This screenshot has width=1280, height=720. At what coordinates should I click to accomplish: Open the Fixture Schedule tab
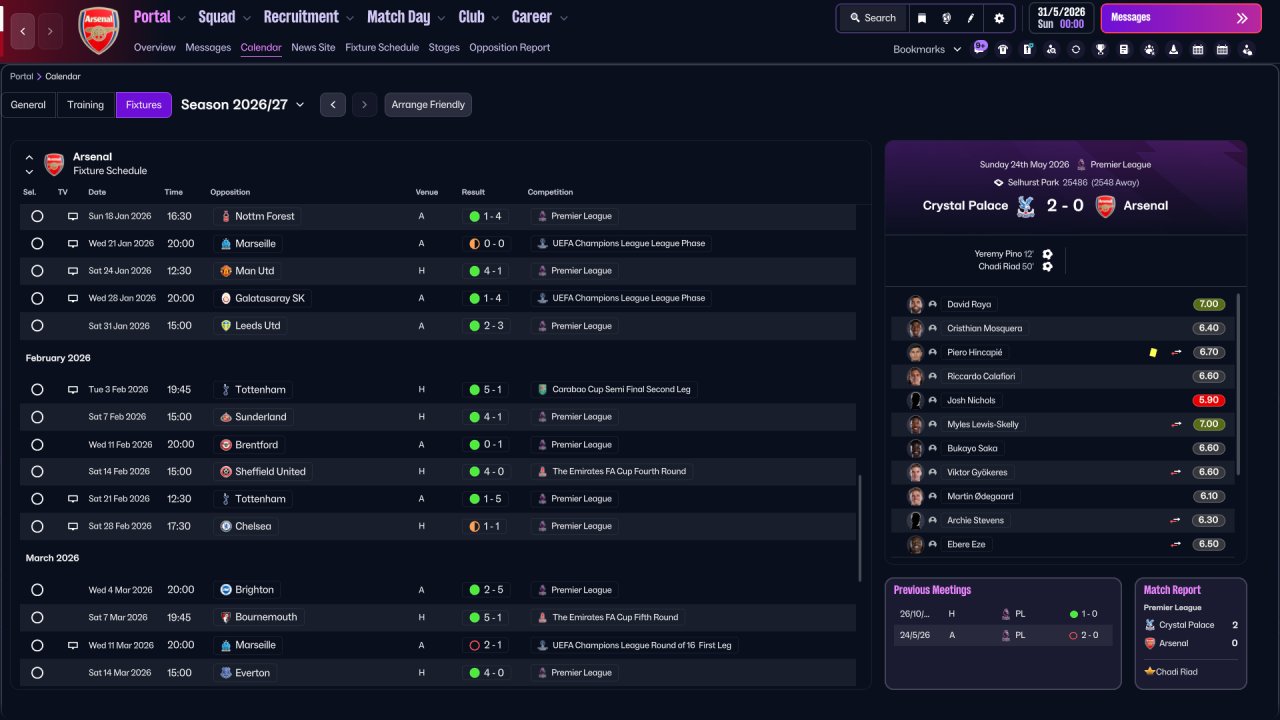click(382, 47)
